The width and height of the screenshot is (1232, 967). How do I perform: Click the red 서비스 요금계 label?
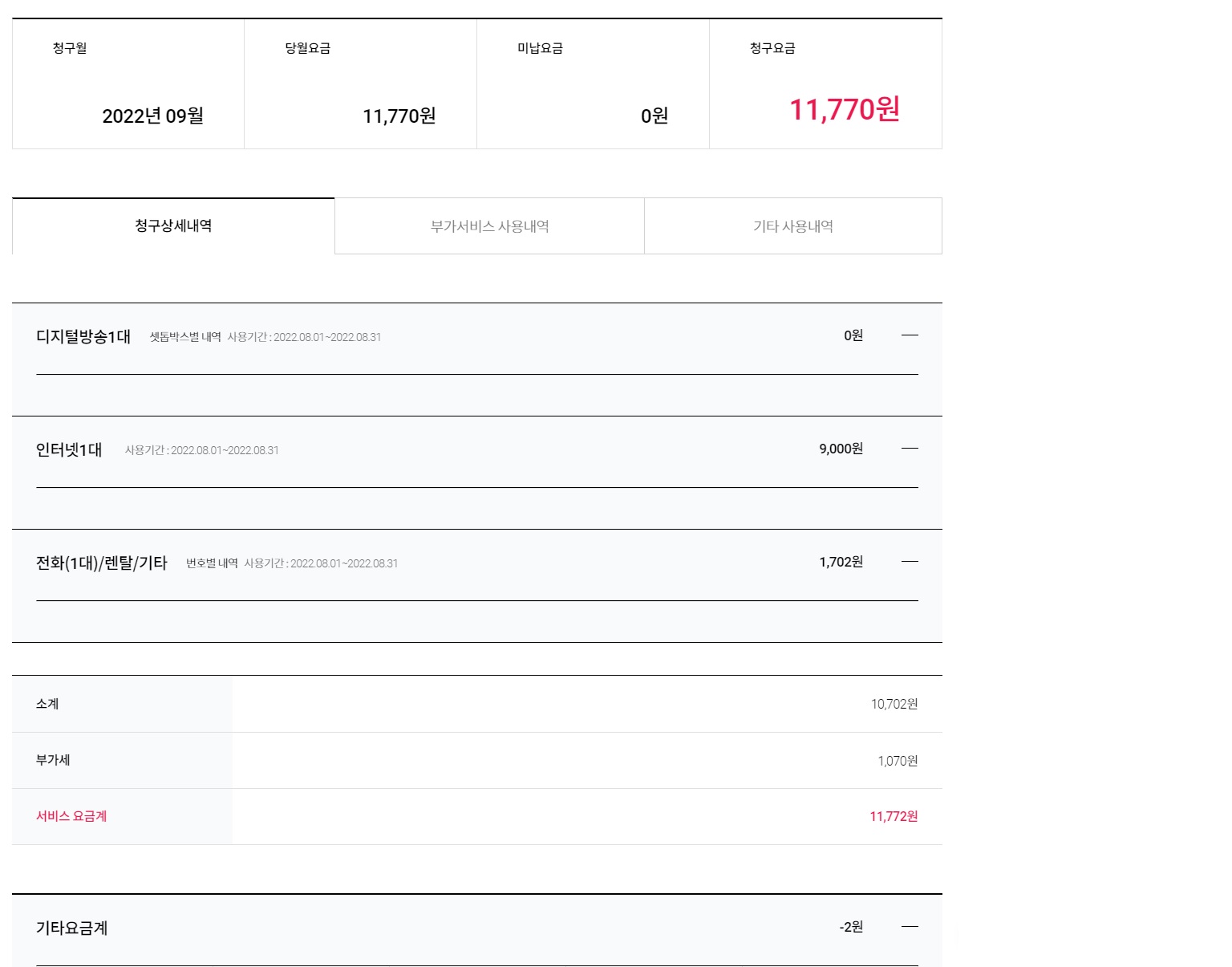tap(71, 816)
